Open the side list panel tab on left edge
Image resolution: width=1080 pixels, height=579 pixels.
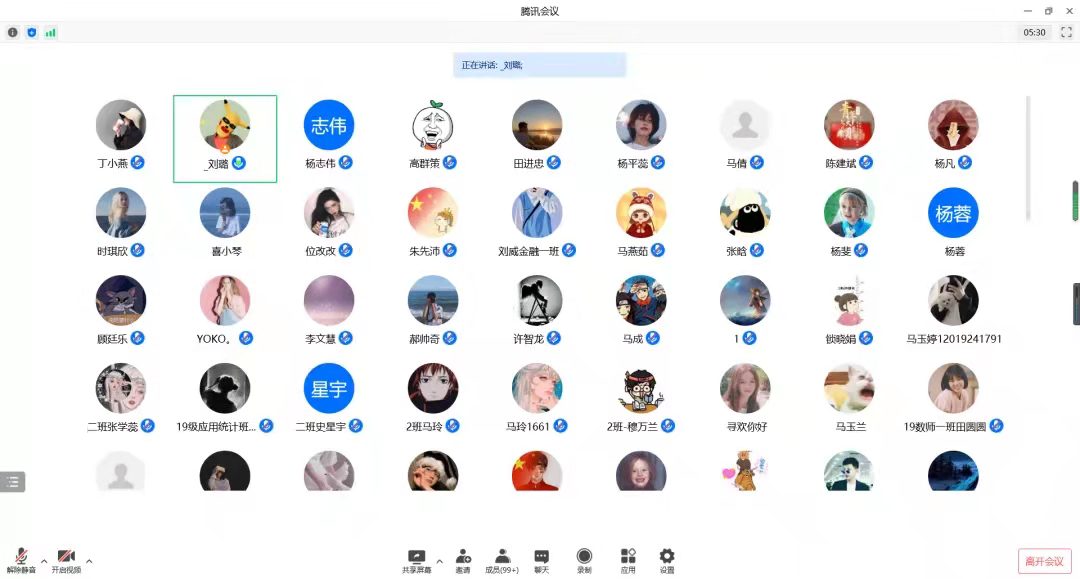pos(12,482)
